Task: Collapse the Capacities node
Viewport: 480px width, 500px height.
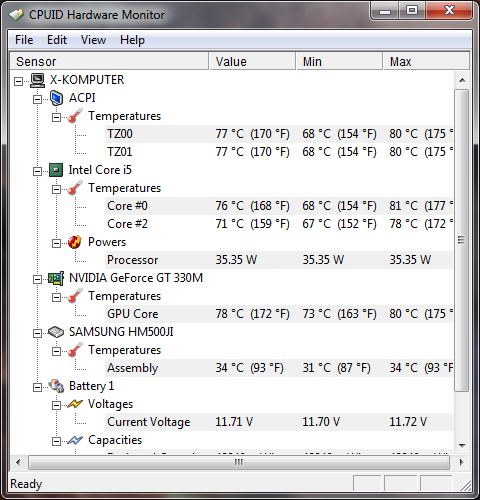Action: tap(56, 441)
